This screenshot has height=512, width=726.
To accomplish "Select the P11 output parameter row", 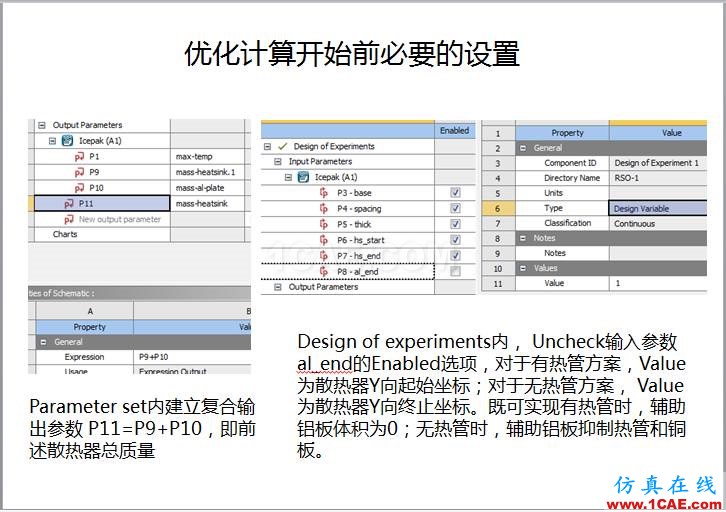I will (x=102, y=204).
